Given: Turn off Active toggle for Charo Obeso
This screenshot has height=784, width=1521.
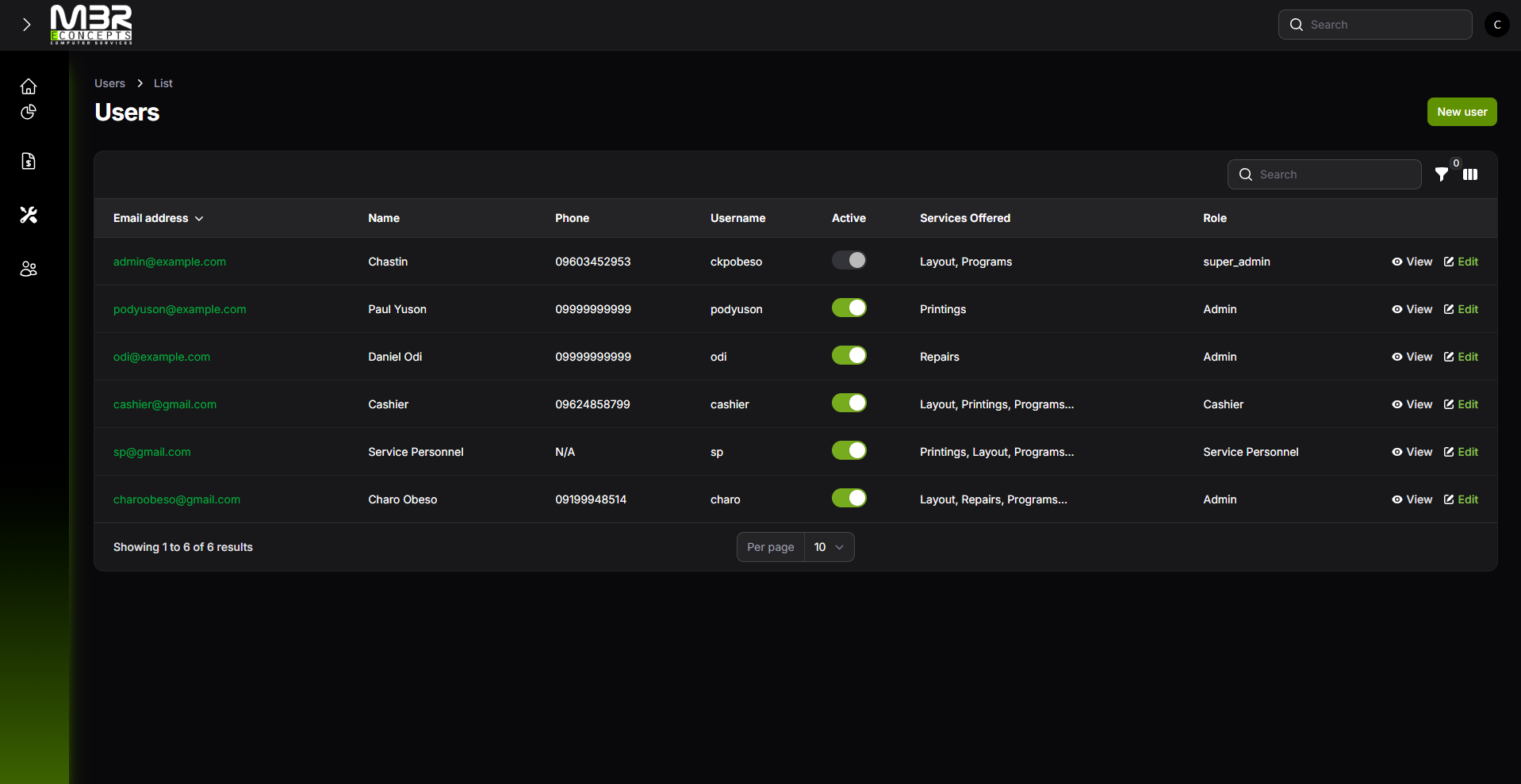Looking at the screenshot, I should 849,499.
